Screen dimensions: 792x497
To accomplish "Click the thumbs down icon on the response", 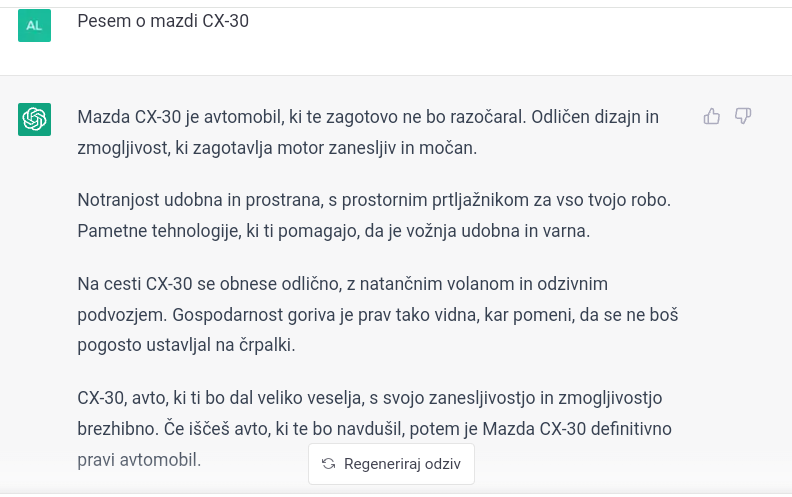I will click(x=743, y=116).
